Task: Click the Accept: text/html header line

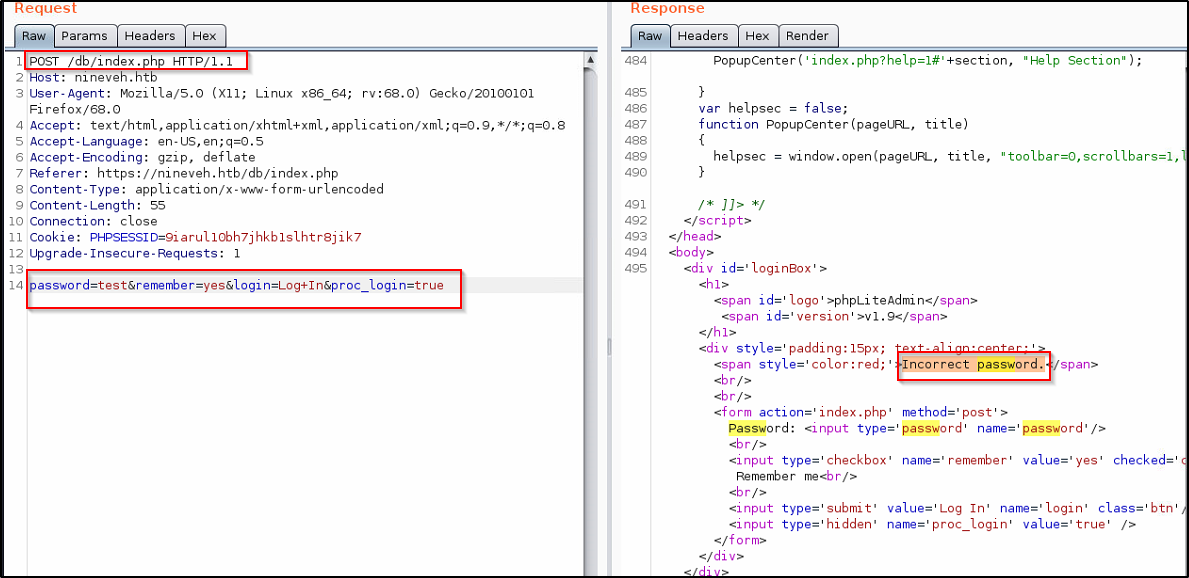Action: click(x=297, y=125)
